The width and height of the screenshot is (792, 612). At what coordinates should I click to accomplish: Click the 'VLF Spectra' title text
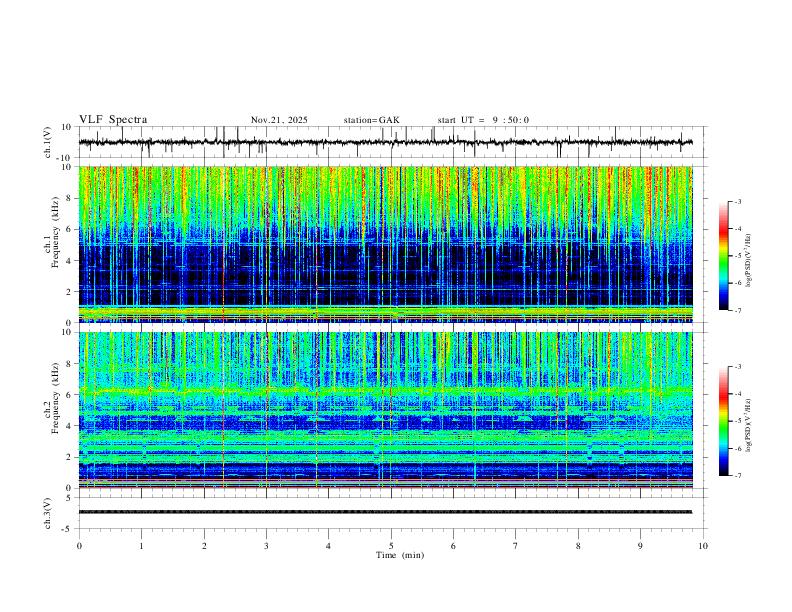113,120
